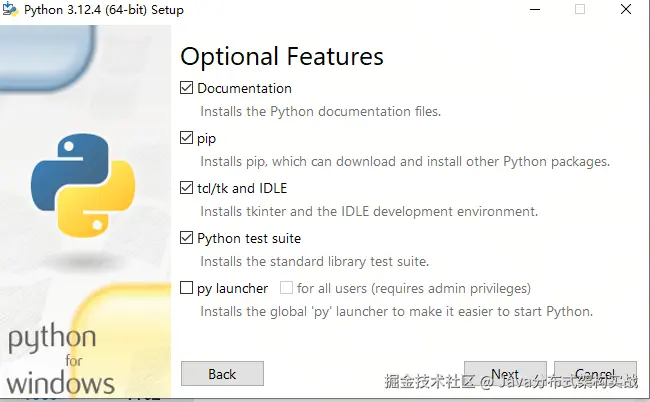Viewport: 650px width, 402px height.
Task: Tick the for all users checkbox
Action: (x=286, y=288)
